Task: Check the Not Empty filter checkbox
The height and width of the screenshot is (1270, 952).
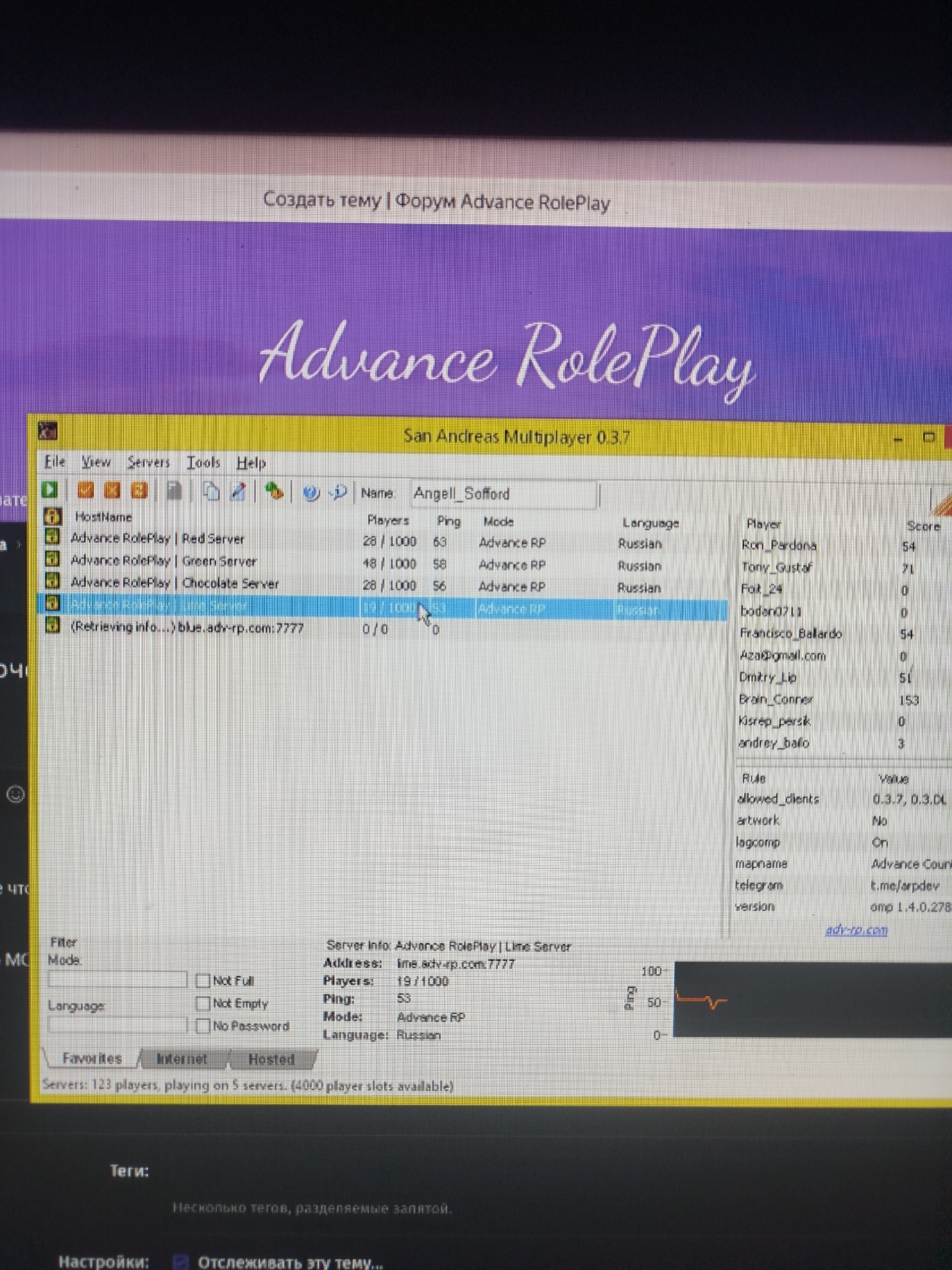Action: (x=203, y=1003)
